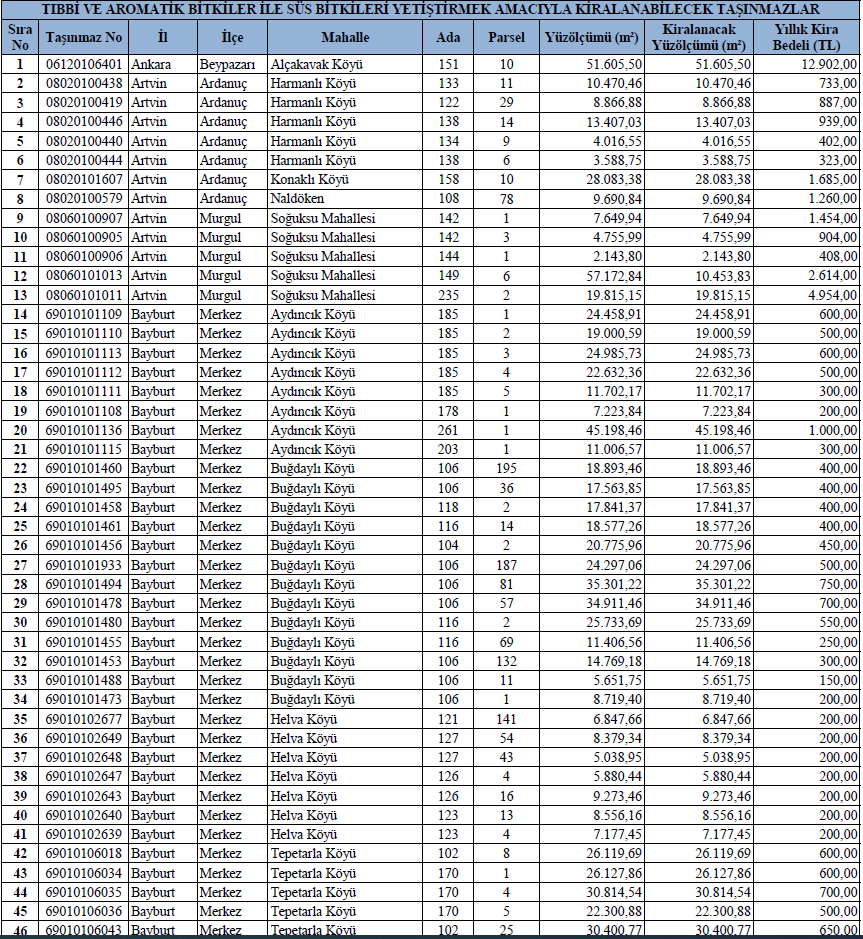Select cell 08060101011

point(84,295)
